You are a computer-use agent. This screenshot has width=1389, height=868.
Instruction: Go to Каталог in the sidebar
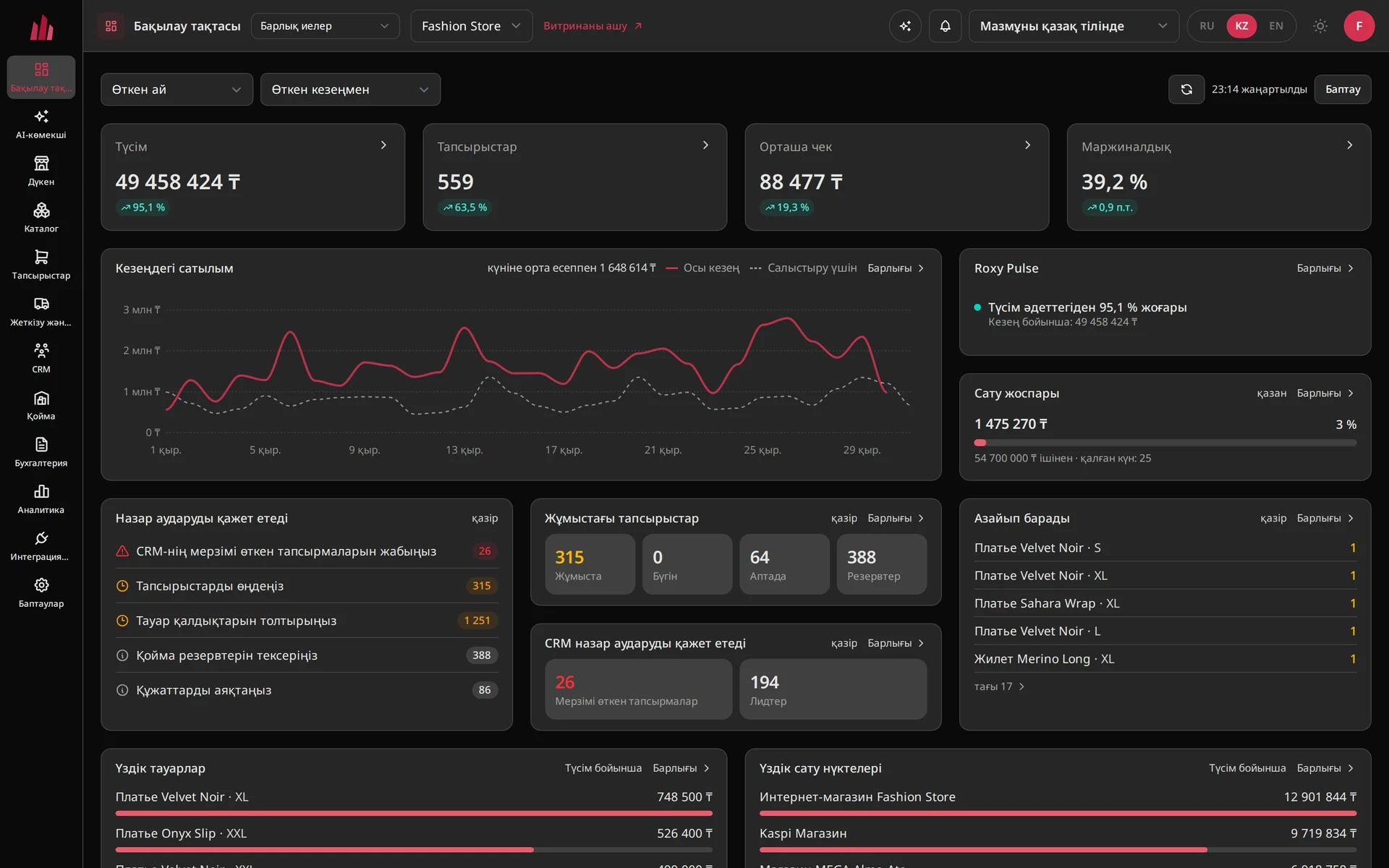click(x=41, y=218)
